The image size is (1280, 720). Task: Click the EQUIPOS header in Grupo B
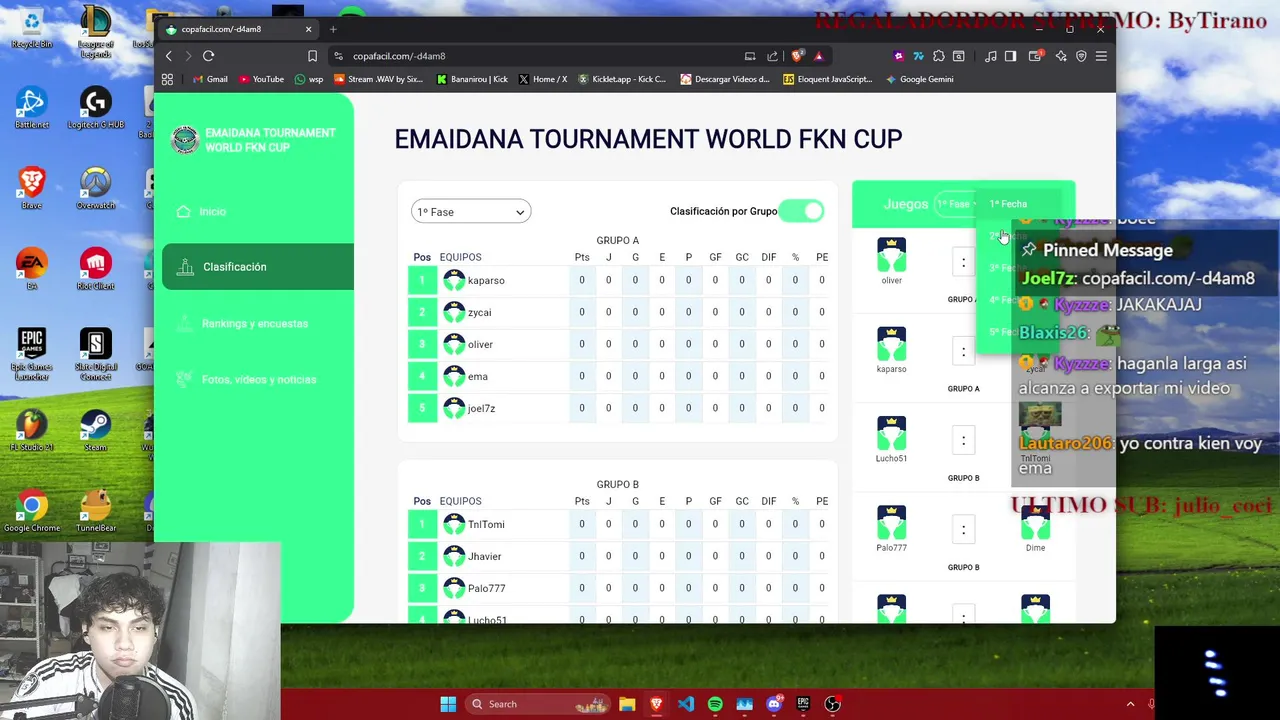click(460, 501)
